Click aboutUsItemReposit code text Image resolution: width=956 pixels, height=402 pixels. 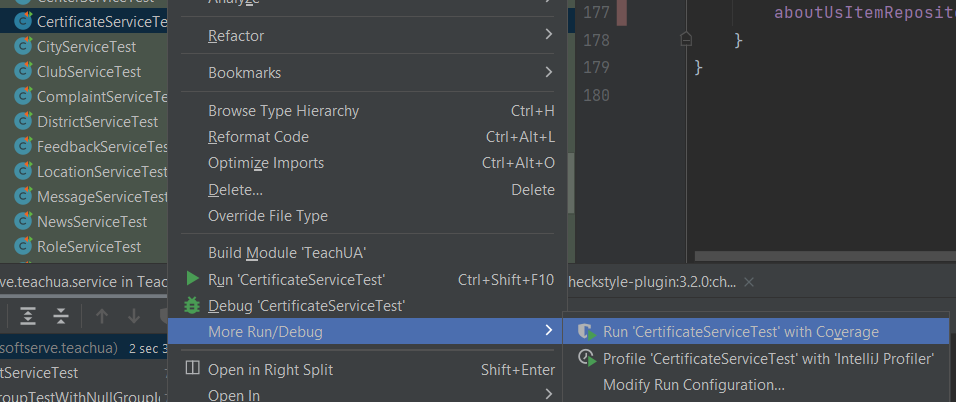pyautogui.click(x=865, y=13)
